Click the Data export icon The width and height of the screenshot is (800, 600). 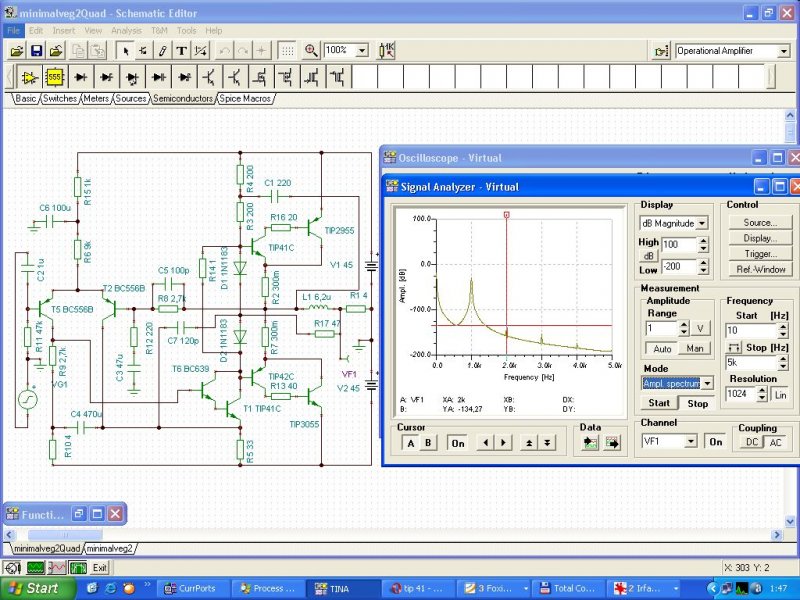(612, 443)
